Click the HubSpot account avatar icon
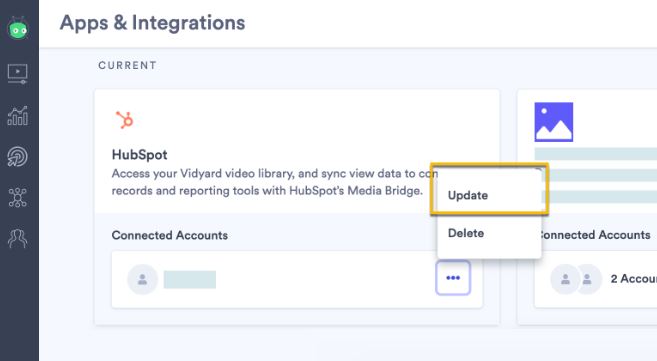This screenshot has width=657, height=361. point(142,279)
